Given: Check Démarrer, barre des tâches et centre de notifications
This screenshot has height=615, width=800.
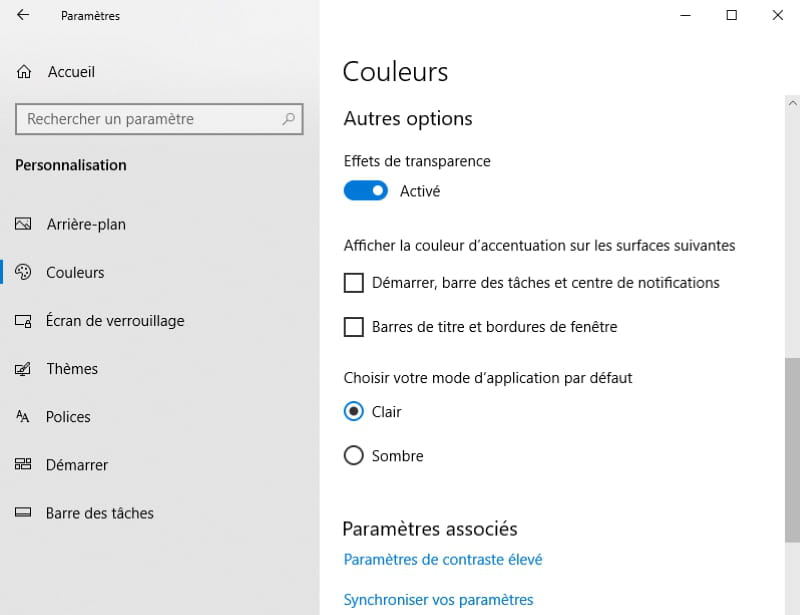Looking at the screenshot, I should point(354,283).
